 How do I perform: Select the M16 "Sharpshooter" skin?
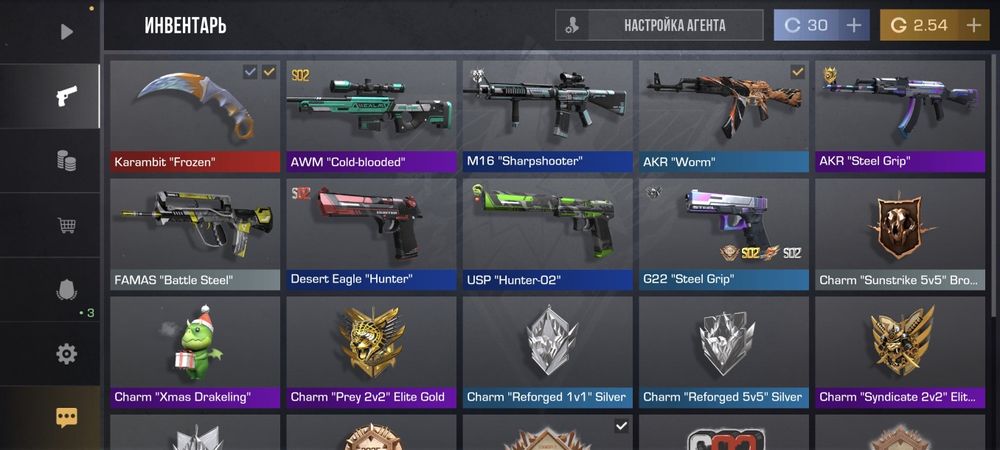point(548,116)
